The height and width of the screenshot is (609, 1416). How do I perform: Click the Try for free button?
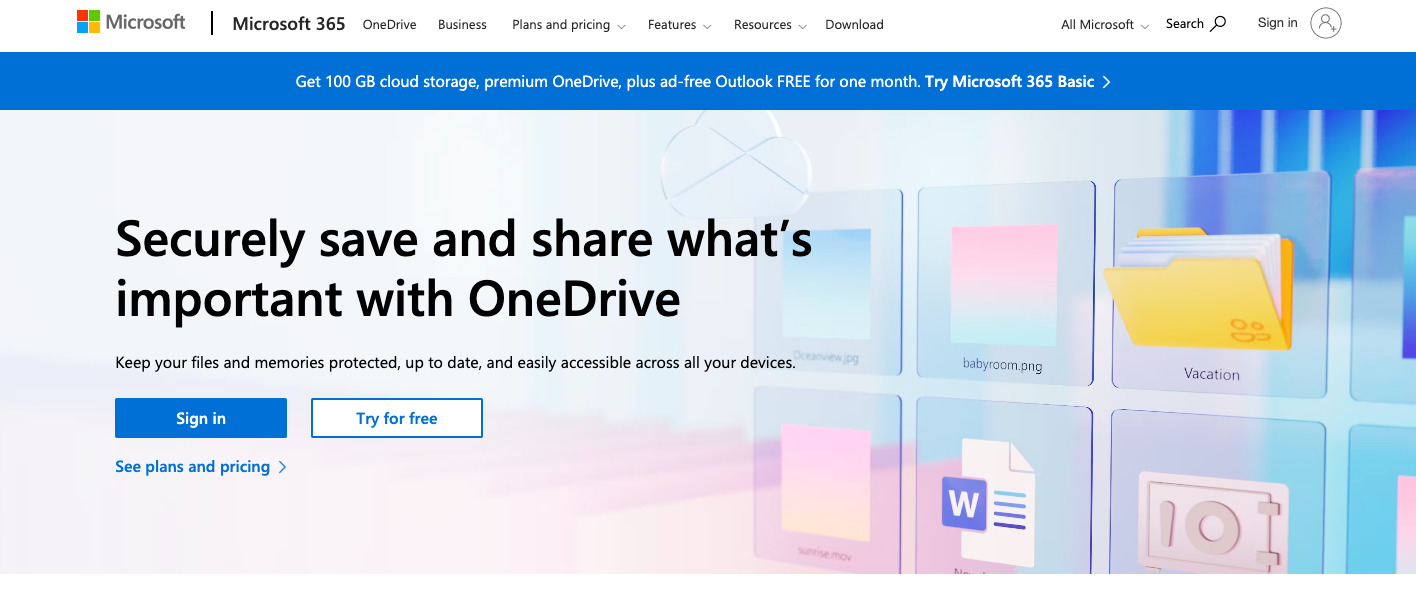(397, 418)
